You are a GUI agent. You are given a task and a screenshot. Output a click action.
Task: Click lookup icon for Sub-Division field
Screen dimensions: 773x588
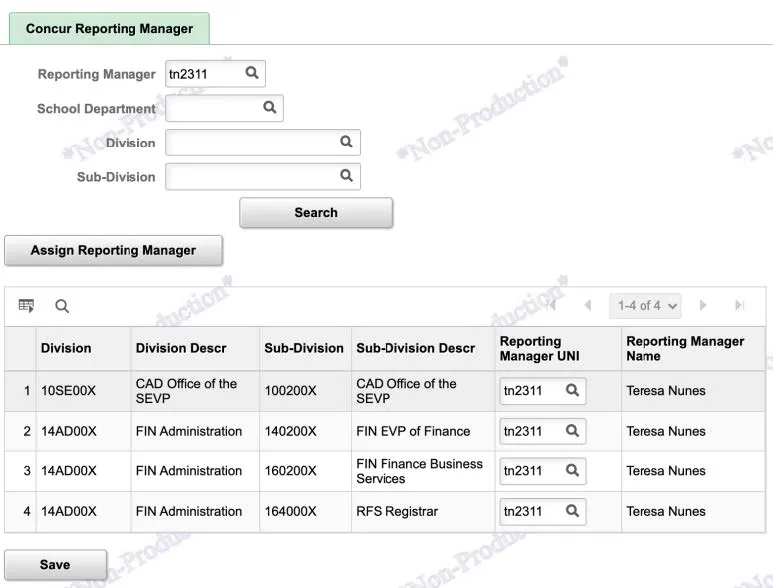pyautogui.click(x=347, y=175)
